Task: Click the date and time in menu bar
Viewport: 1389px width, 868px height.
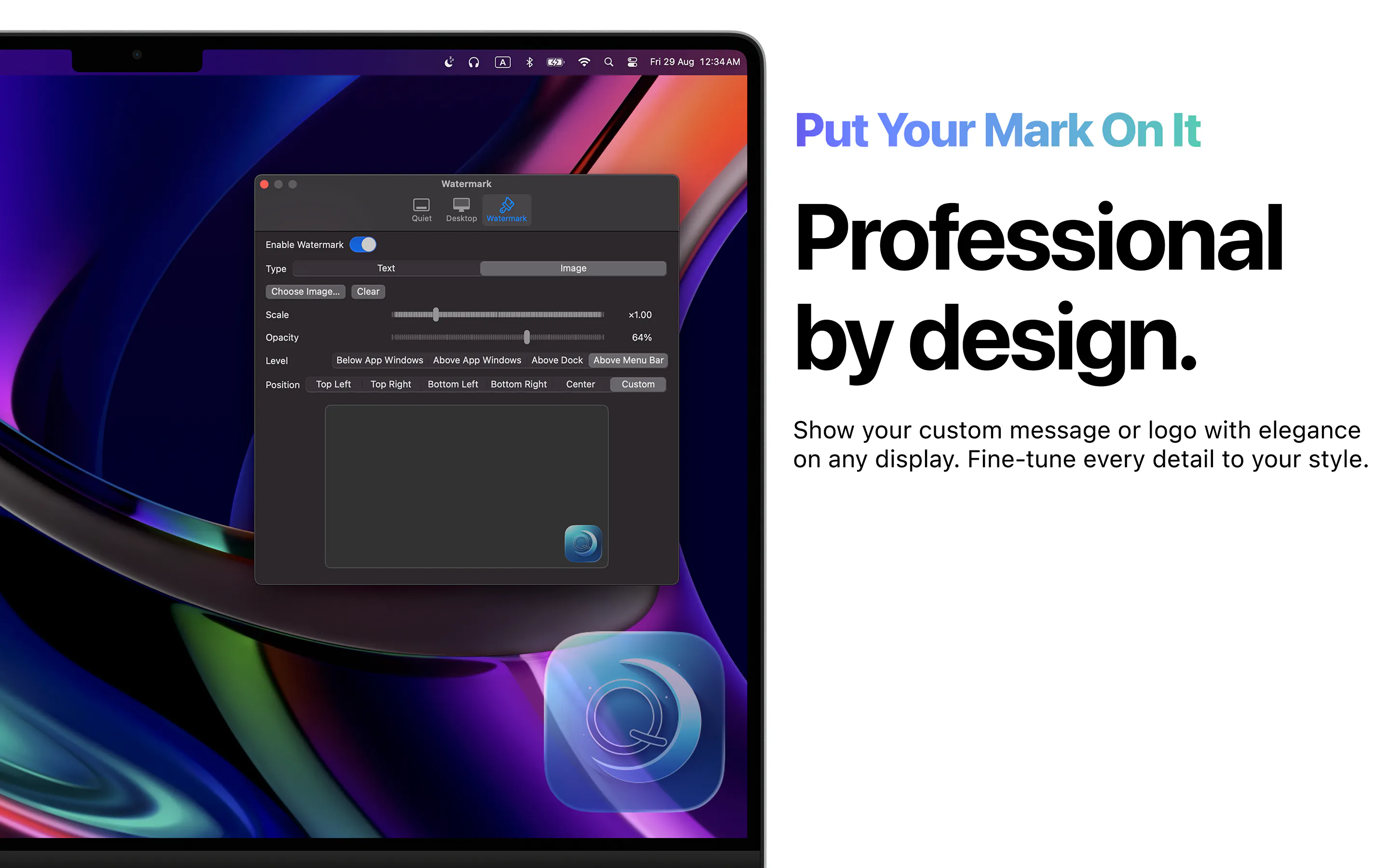Action: [x=694, y=62]
